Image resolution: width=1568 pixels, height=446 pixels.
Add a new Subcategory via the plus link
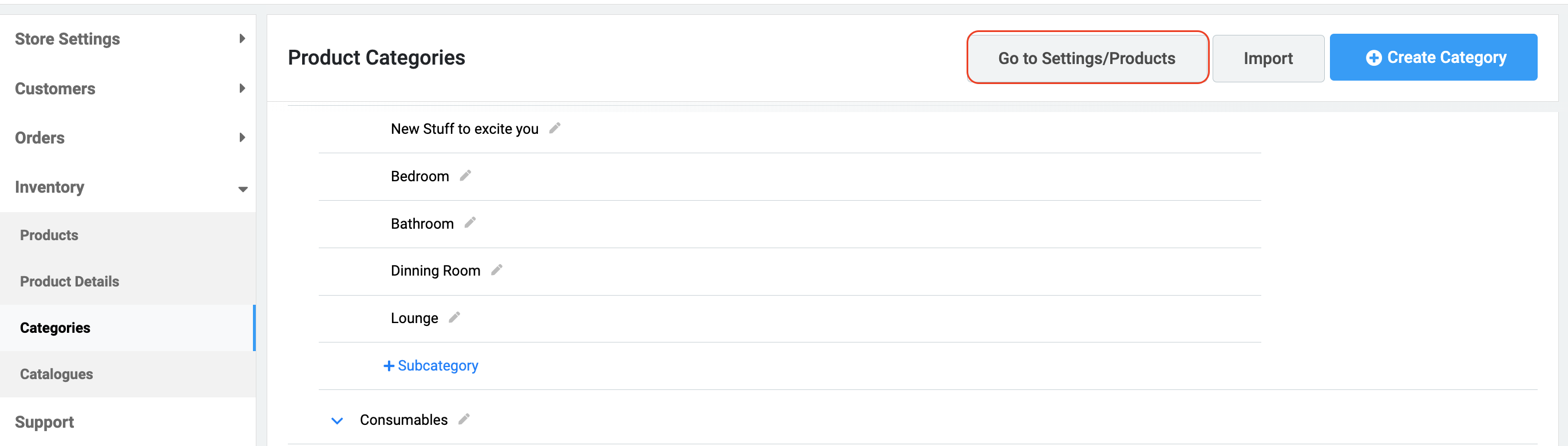tap(430, 365)
